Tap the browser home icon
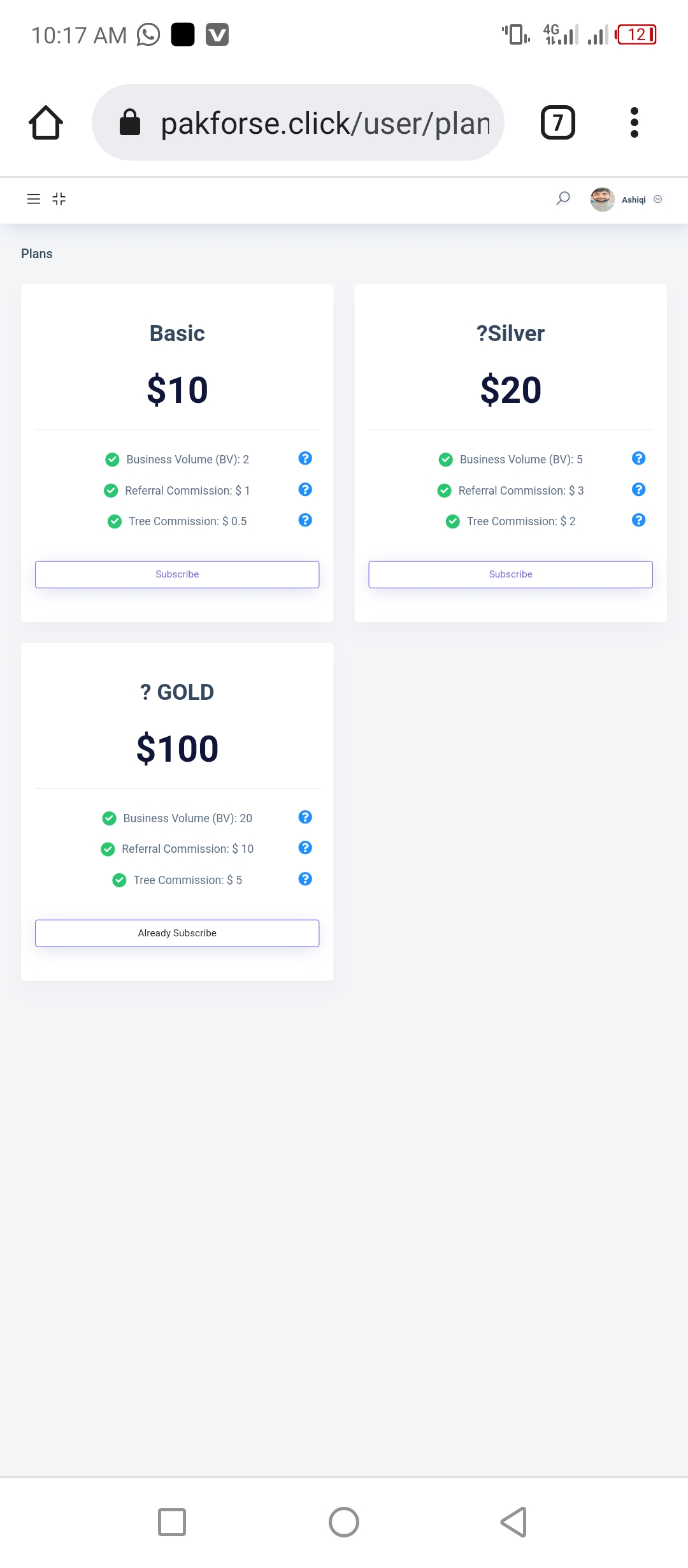The height and width of the screenshot is (1568, 688). [46, 122]
